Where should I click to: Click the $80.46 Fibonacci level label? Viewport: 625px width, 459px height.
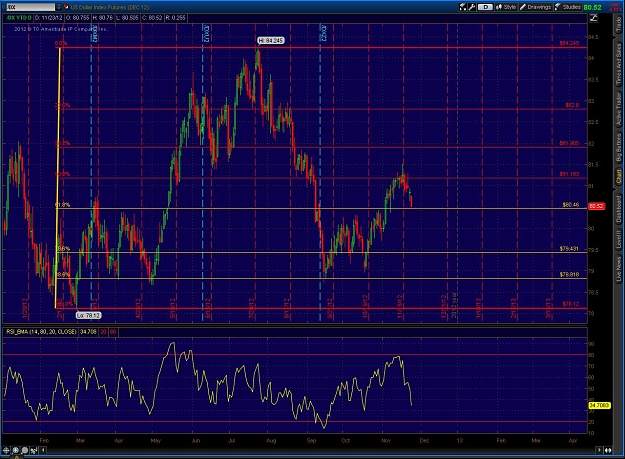571,204
